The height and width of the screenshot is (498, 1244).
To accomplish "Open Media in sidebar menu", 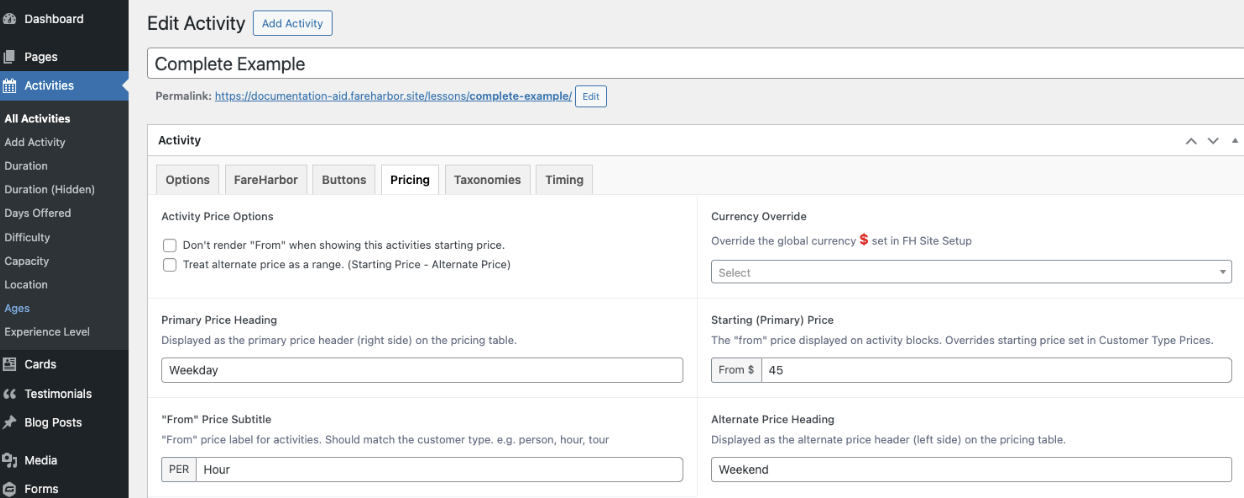I will coord(41,461).
